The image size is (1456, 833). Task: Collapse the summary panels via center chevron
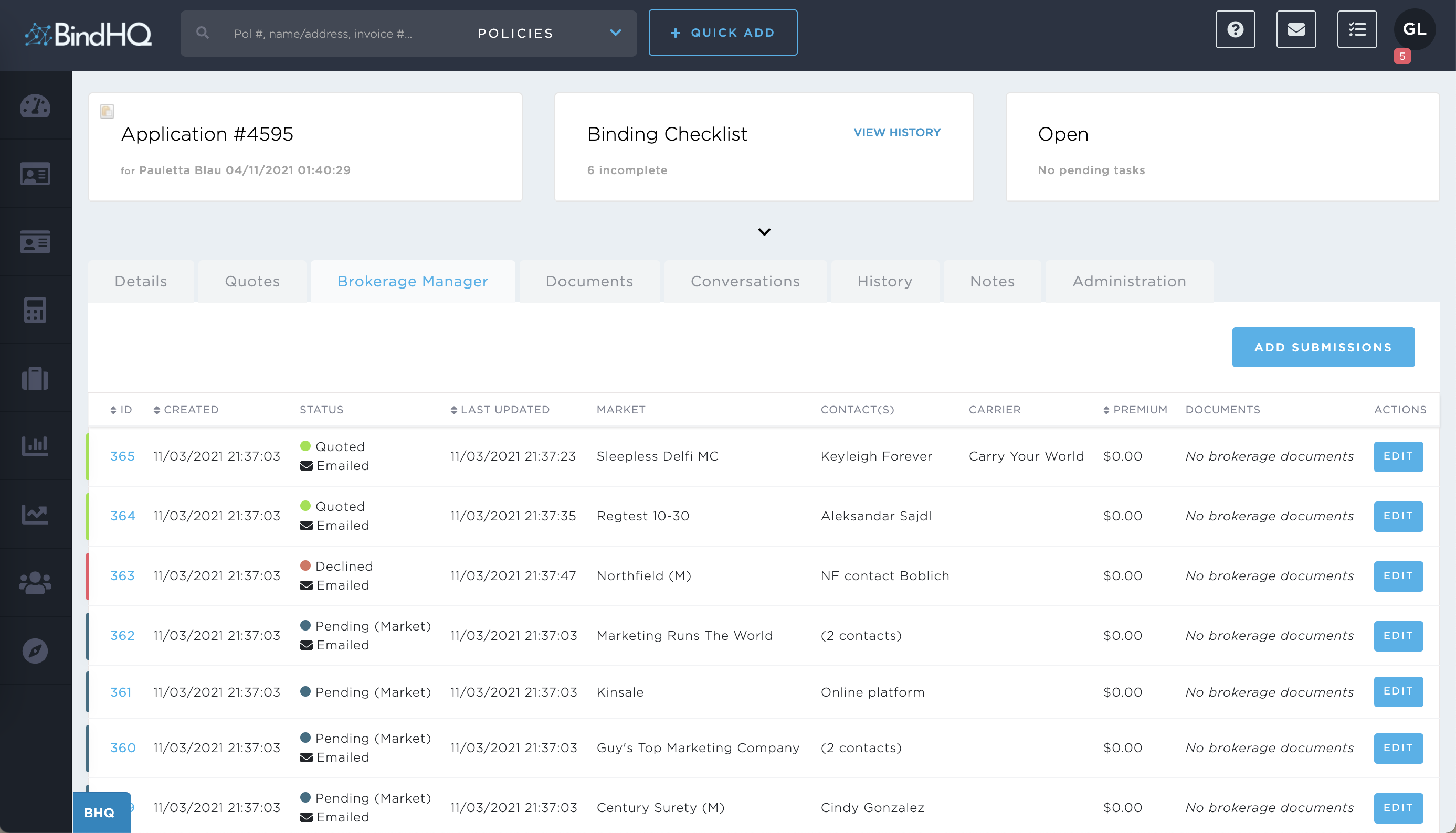point(764,232)
